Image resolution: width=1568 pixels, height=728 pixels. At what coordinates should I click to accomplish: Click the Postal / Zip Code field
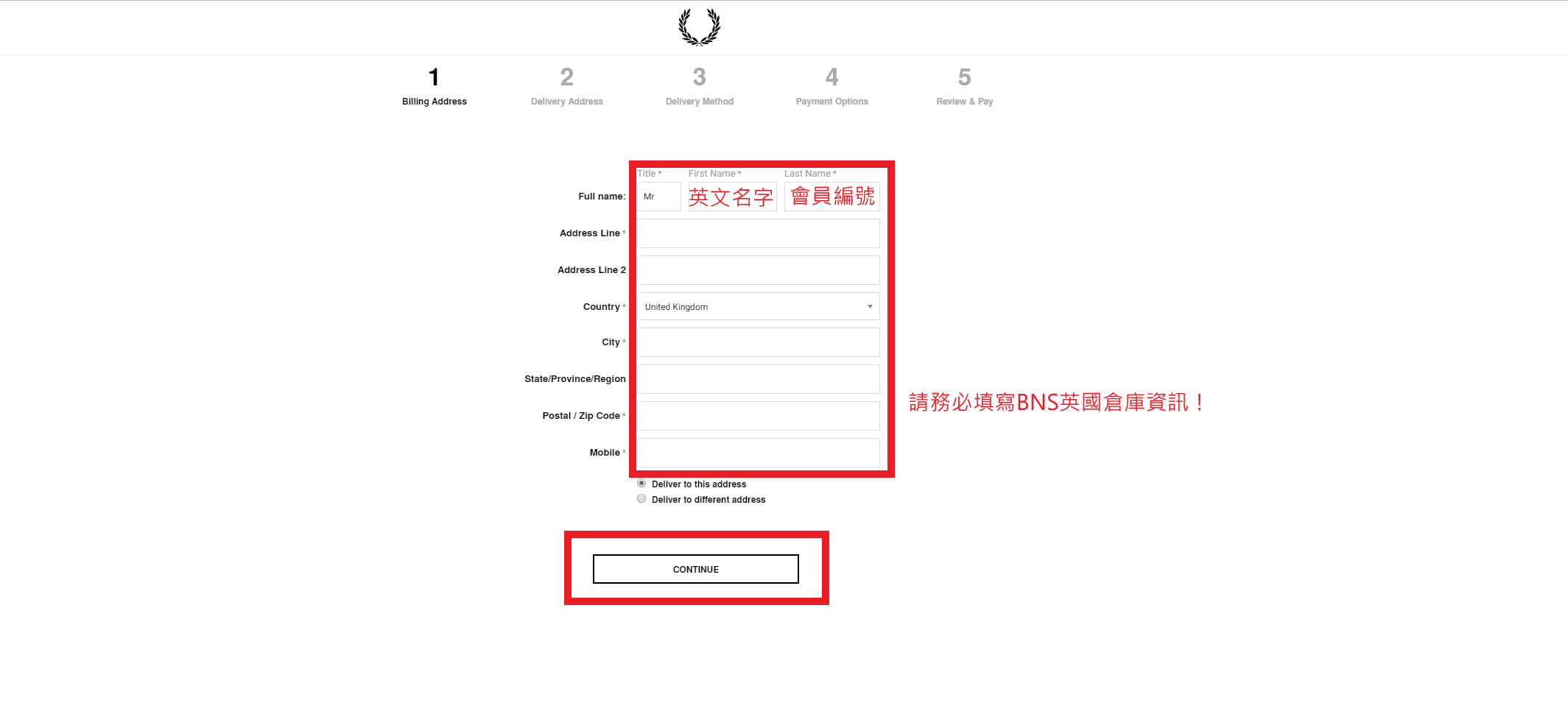758,416
